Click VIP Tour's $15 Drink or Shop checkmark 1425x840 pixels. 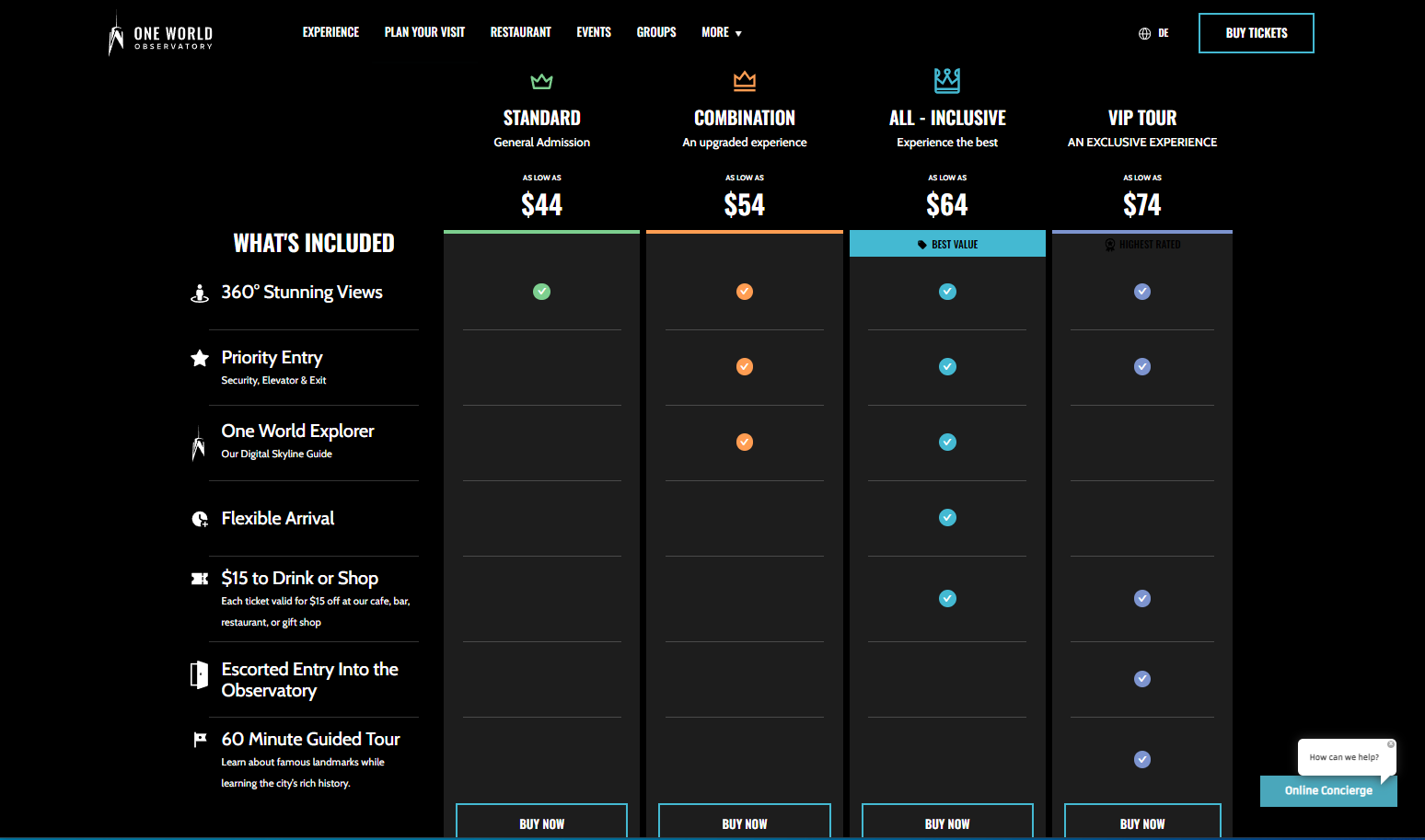point(1142,599)
